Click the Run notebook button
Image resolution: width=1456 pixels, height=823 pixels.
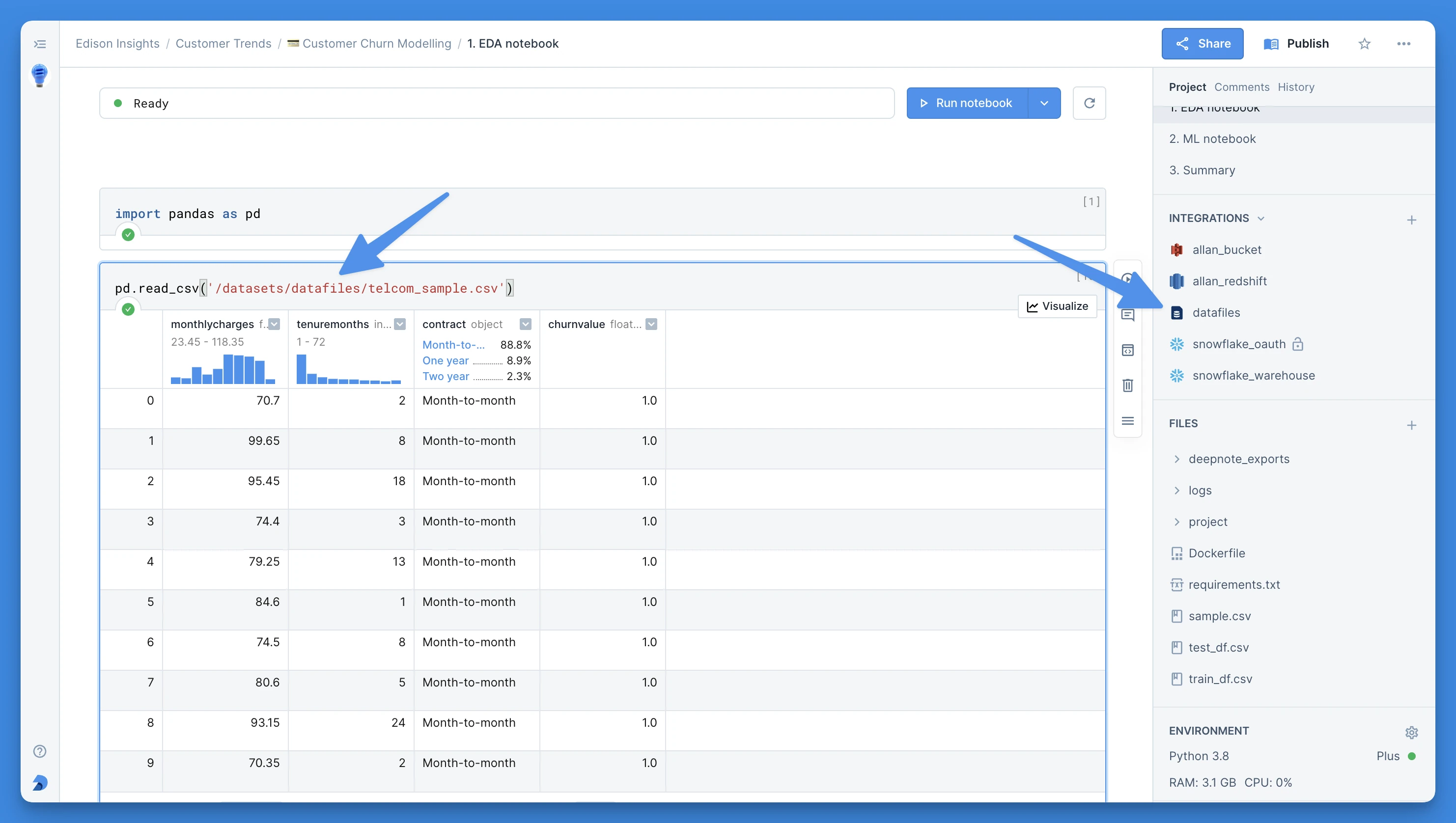point(967,103)
